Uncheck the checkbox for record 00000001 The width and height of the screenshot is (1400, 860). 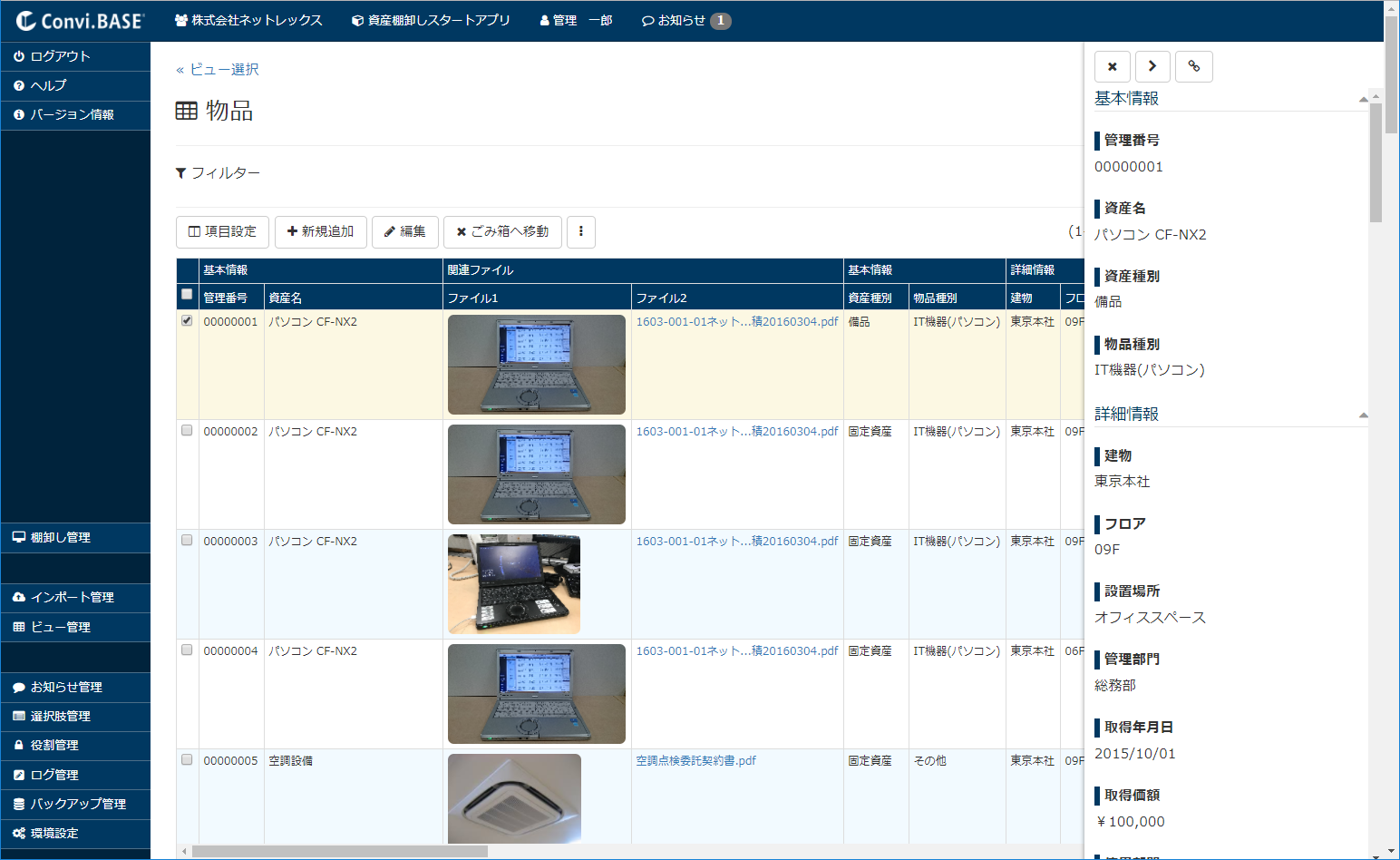187,320
